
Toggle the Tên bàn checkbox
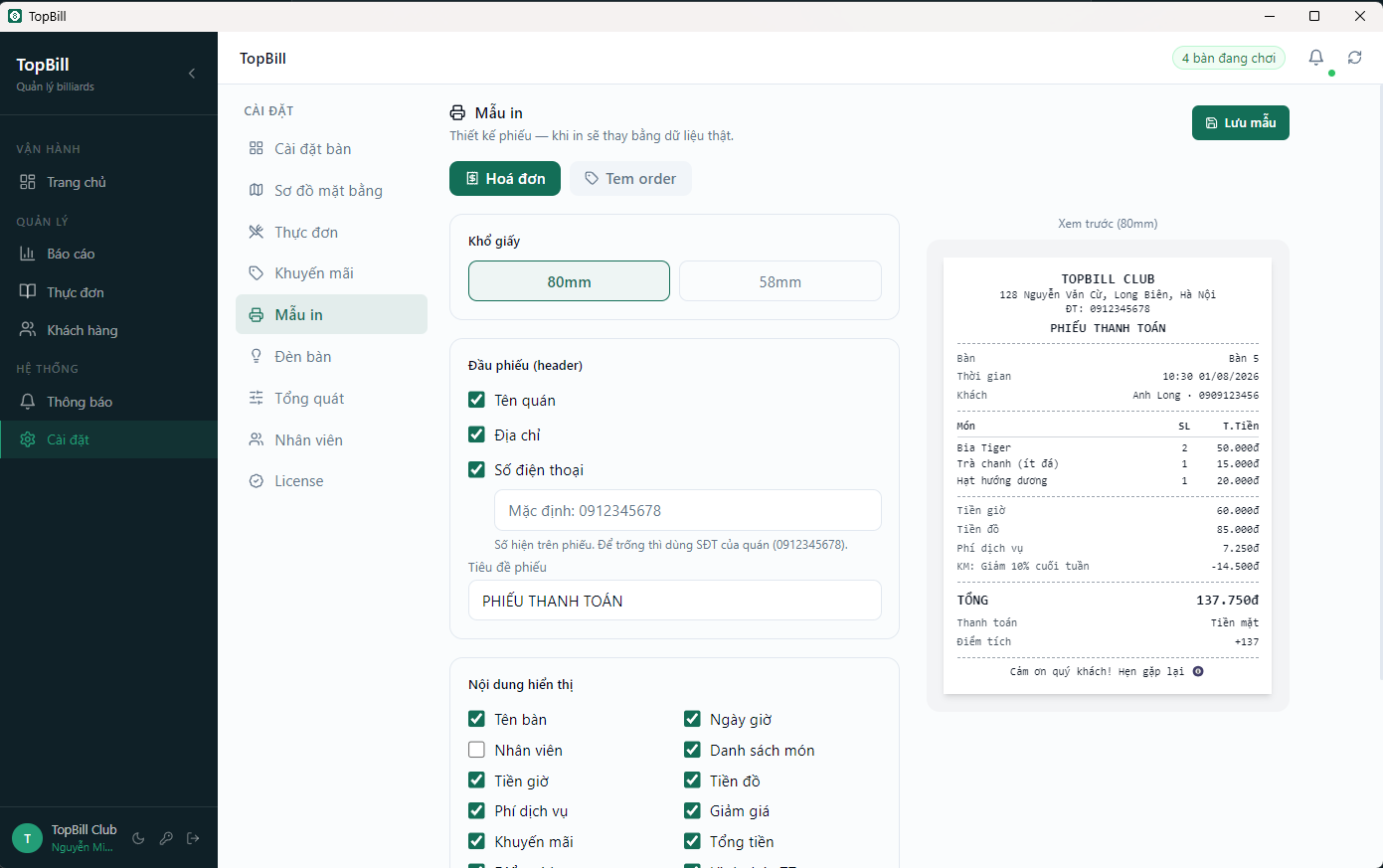[x=476, y=719]
